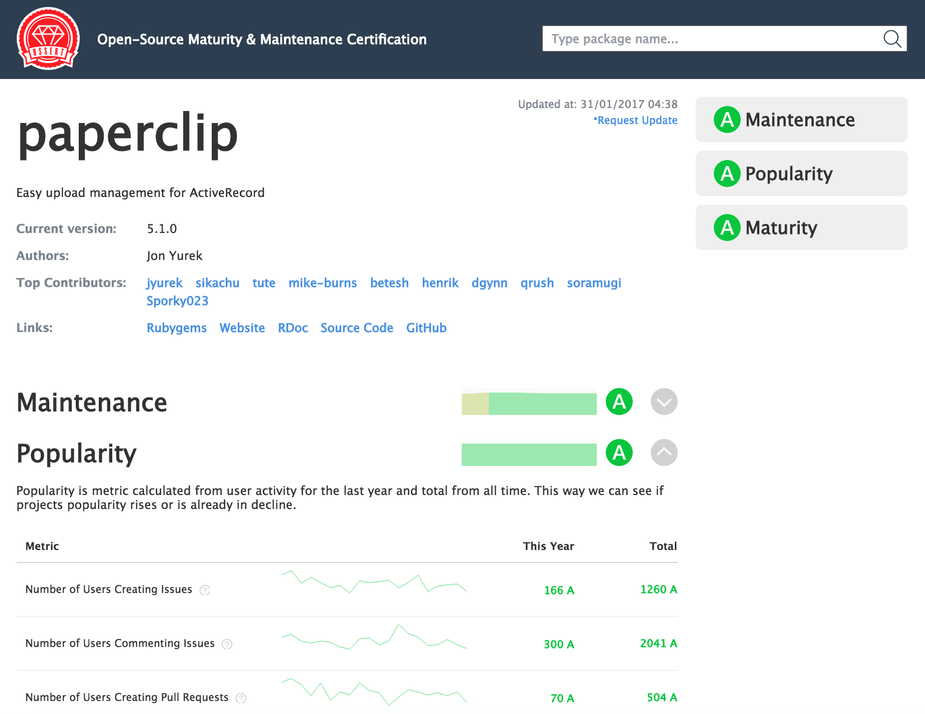The height and width of the screenshot is (714, 925).
Task: Click the search magnifier icon
Action: pos(892,39)
